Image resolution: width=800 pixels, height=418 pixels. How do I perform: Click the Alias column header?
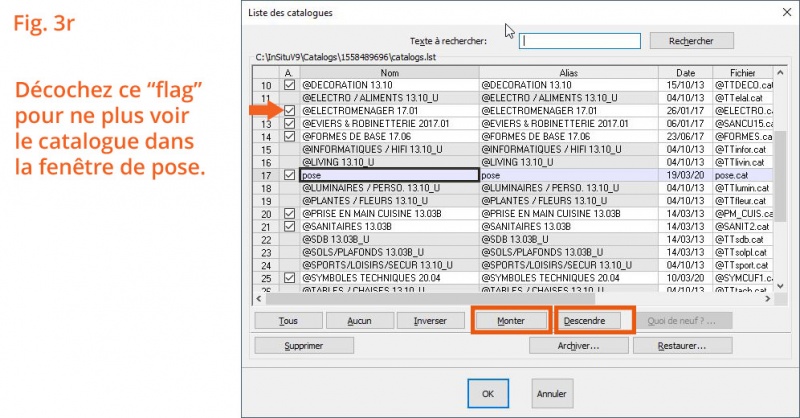tap(568, 73)
